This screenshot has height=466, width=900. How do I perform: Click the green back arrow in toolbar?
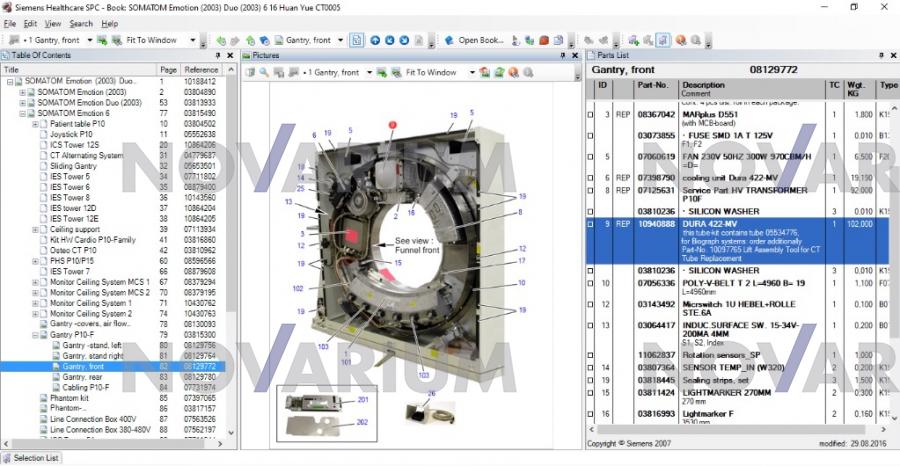(x=221, y=40)
